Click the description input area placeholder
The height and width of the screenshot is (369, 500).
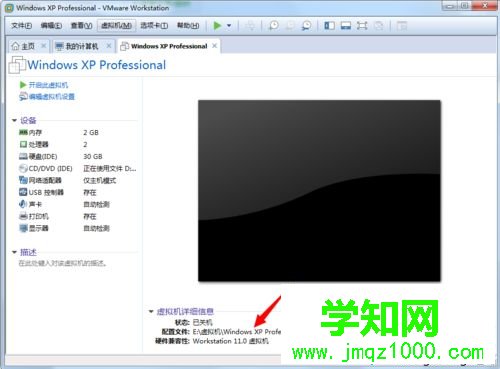click(x=63, y=263)
